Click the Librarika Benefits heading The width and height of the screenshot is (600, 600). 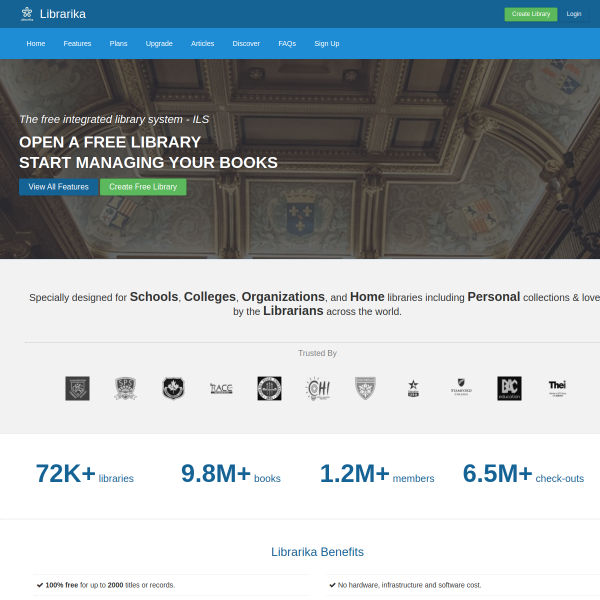pos(317,552)
